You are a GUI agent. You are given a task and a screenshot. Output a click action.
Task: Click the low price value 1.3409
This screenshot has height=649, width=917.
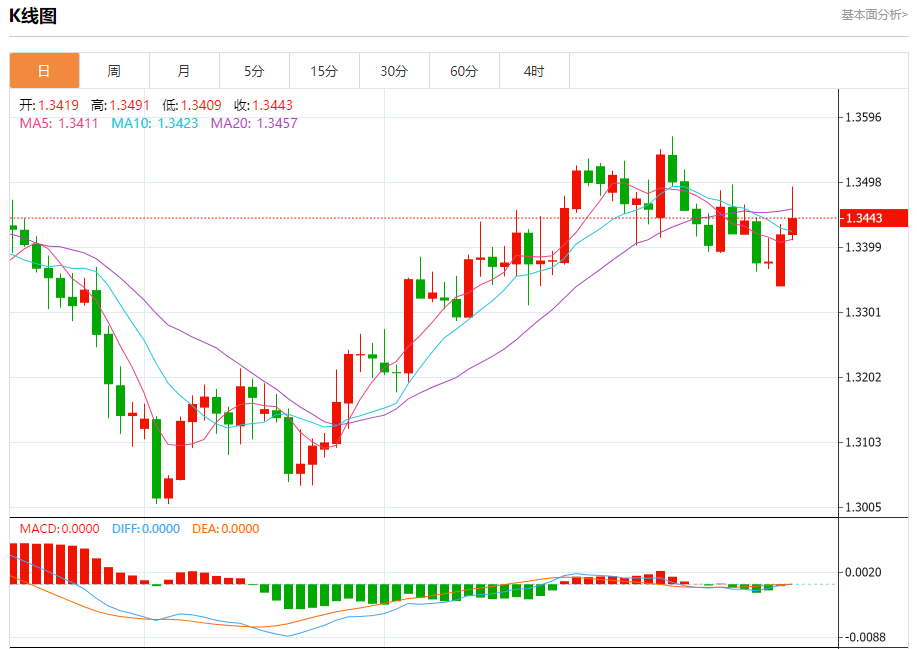[x=201, y=105]
